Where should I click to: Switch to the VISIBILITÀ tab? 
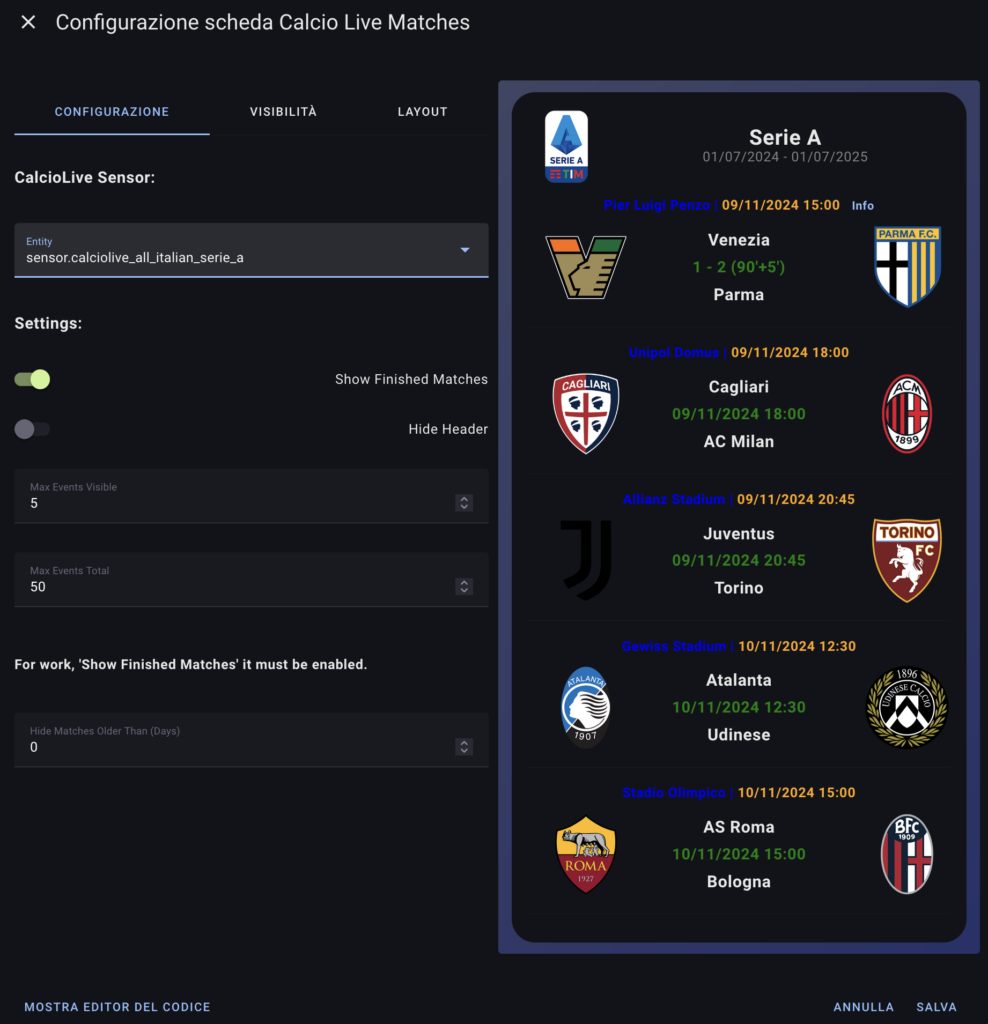point(282,112)
